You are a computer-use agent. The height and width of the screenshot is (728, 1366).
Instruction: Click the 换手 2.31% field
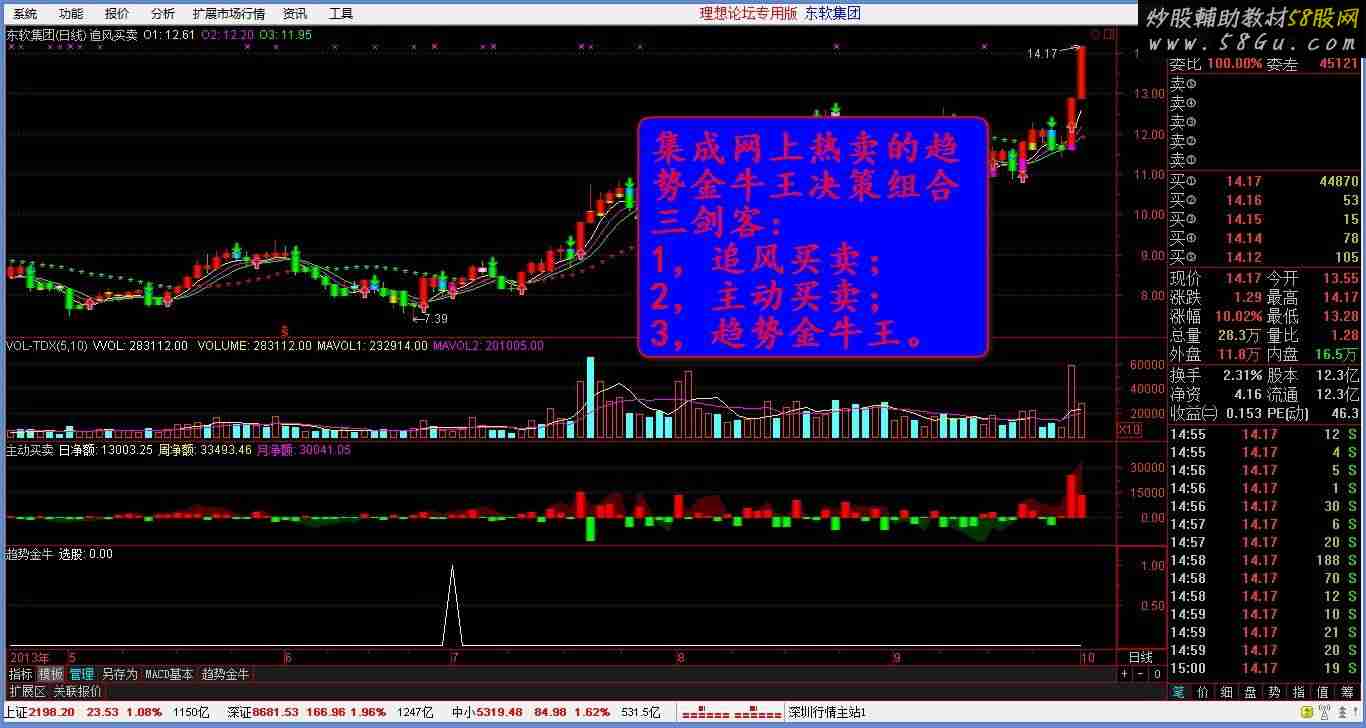pos(1216,375)
